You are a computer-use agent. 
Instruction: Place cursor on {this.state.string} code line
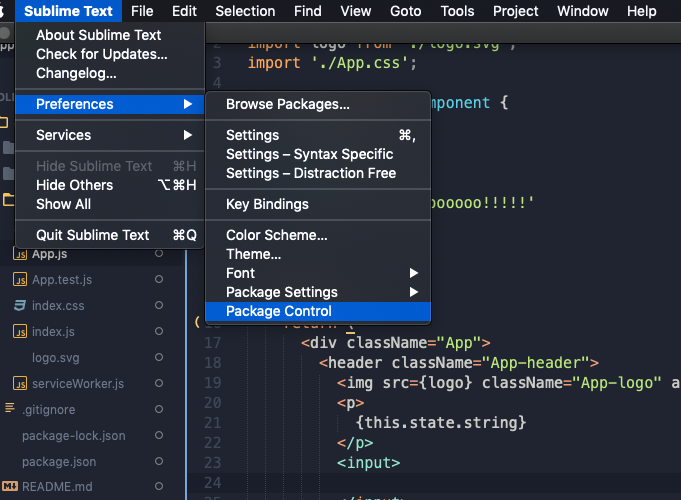click(x=440, y=422)
